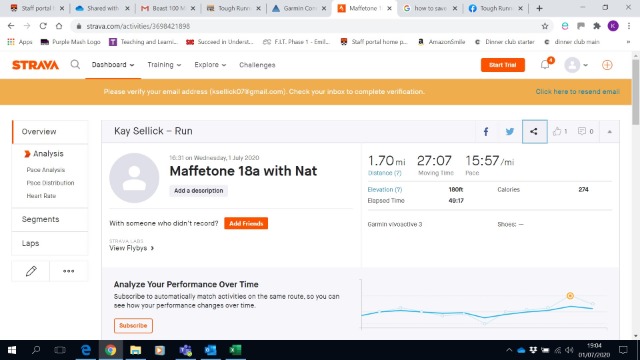
Task: Give kudos with thumbs-up icon
Action: point(557,131)
